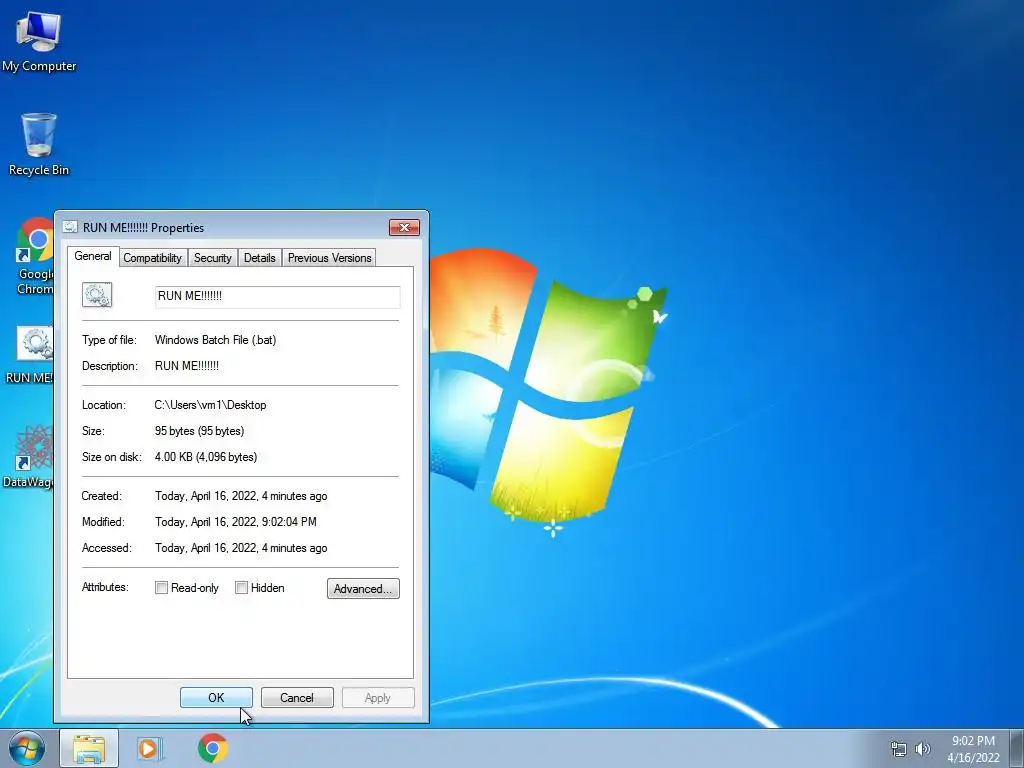The width and height of the screenshot is (1024, 768).
Task: Select the Google Chrome desktop shortcut
Action: pos(35,256)
